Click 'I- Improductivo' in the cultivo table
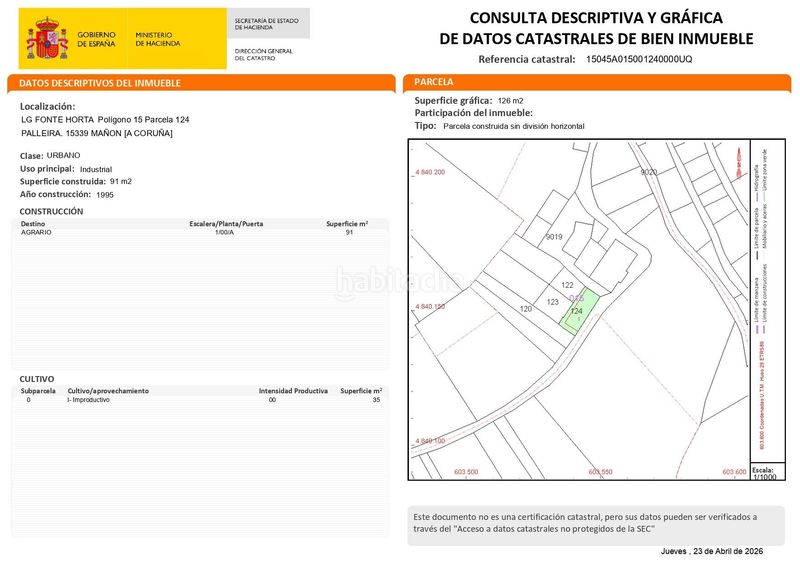Screen dimensions: 800x565 pos(88,400)
